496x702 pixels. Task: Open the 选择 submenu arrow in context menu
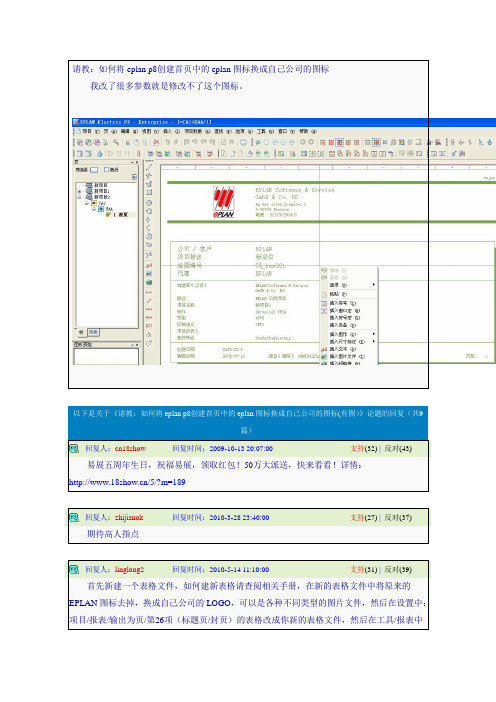(x=373, y=285)
